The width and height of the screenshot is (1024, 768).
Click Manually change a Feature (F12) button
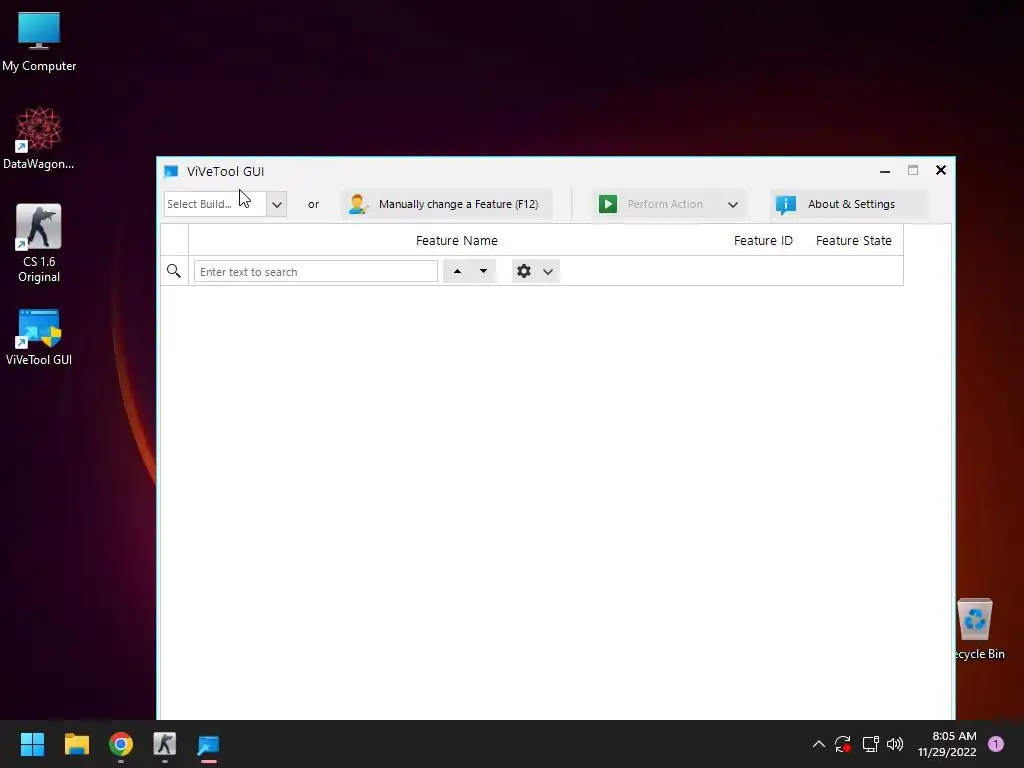[447, 204]
